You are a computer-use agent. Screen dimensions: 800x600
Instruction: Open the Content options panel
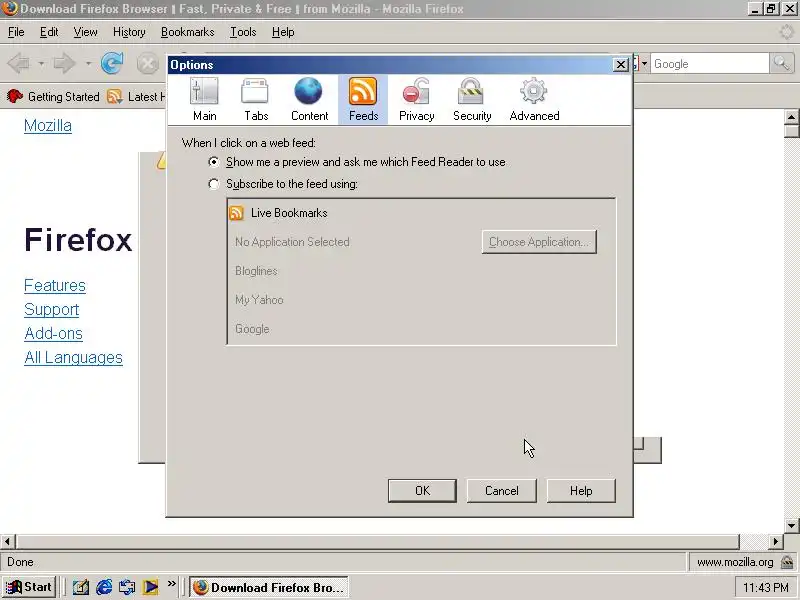point(309,99)
